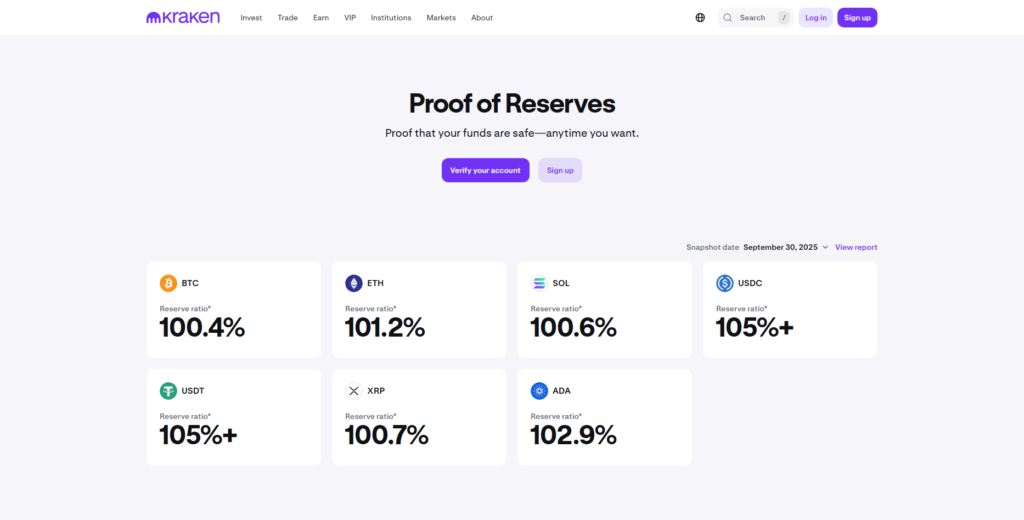Click the ADA 102.9% reserve ratio
1024x520 pixels.
coord(573,435)
